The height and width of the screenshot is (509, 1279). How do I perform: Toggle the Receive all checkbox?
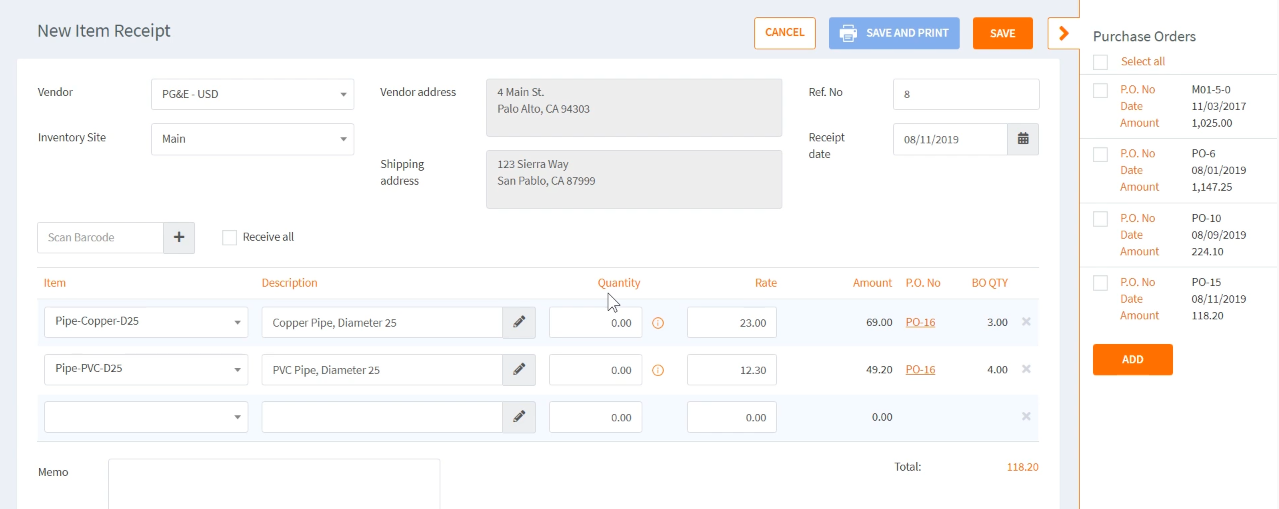tap(229, 237)
